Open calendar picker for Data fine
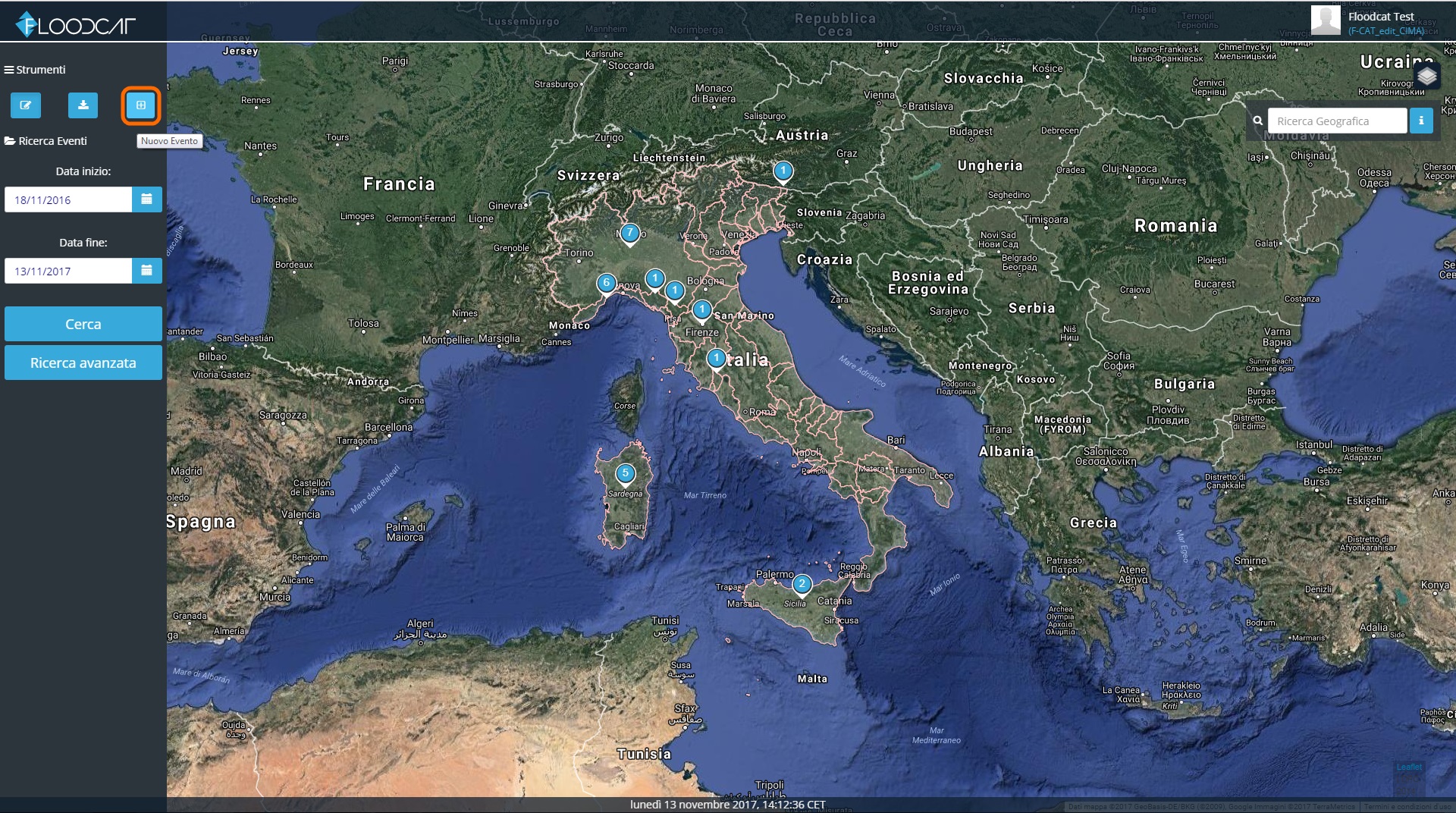 click(147, 271)
